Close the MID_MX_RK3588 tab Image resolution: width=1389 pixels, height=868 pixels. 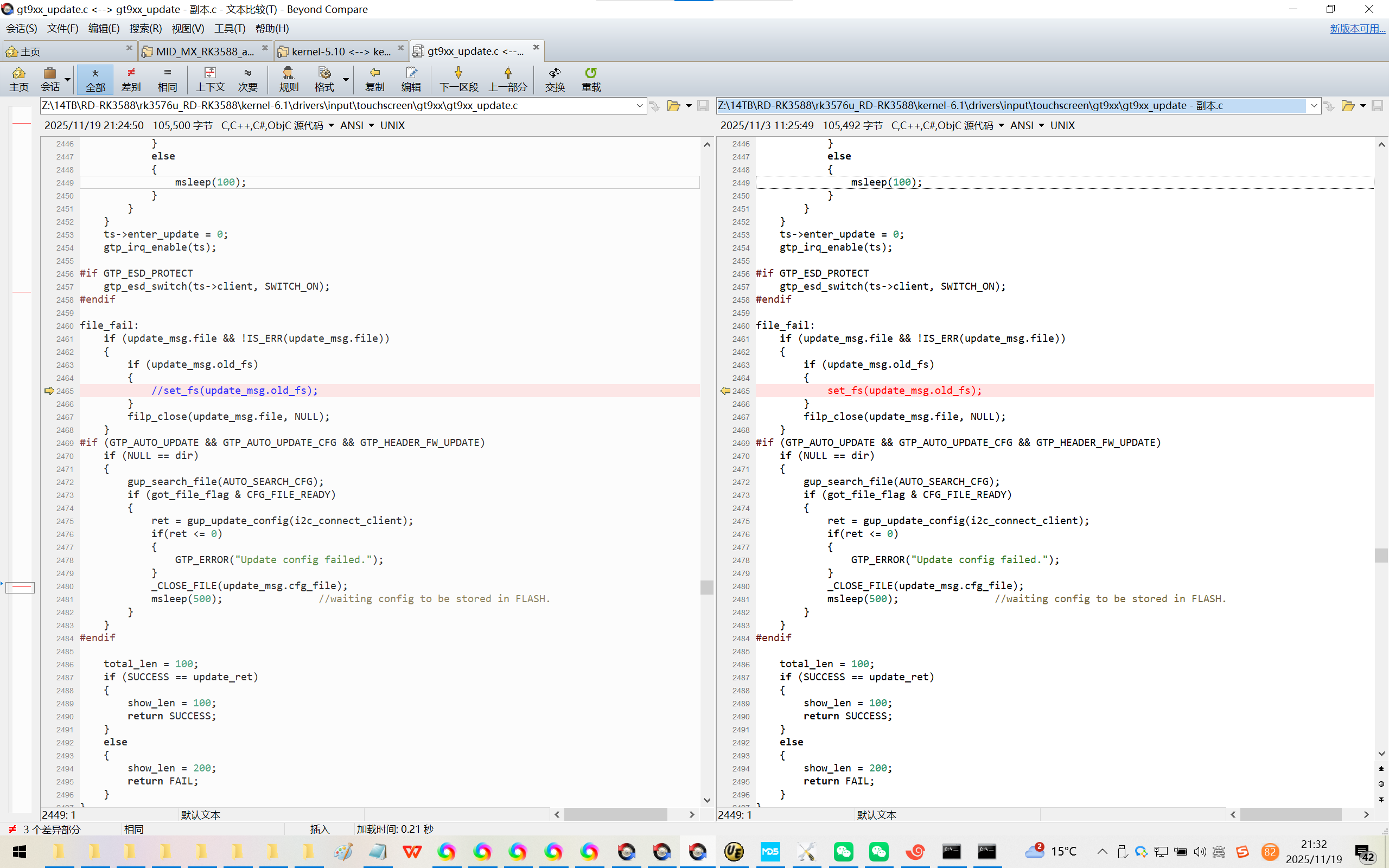pyautogui.click(x=265, y=48)
